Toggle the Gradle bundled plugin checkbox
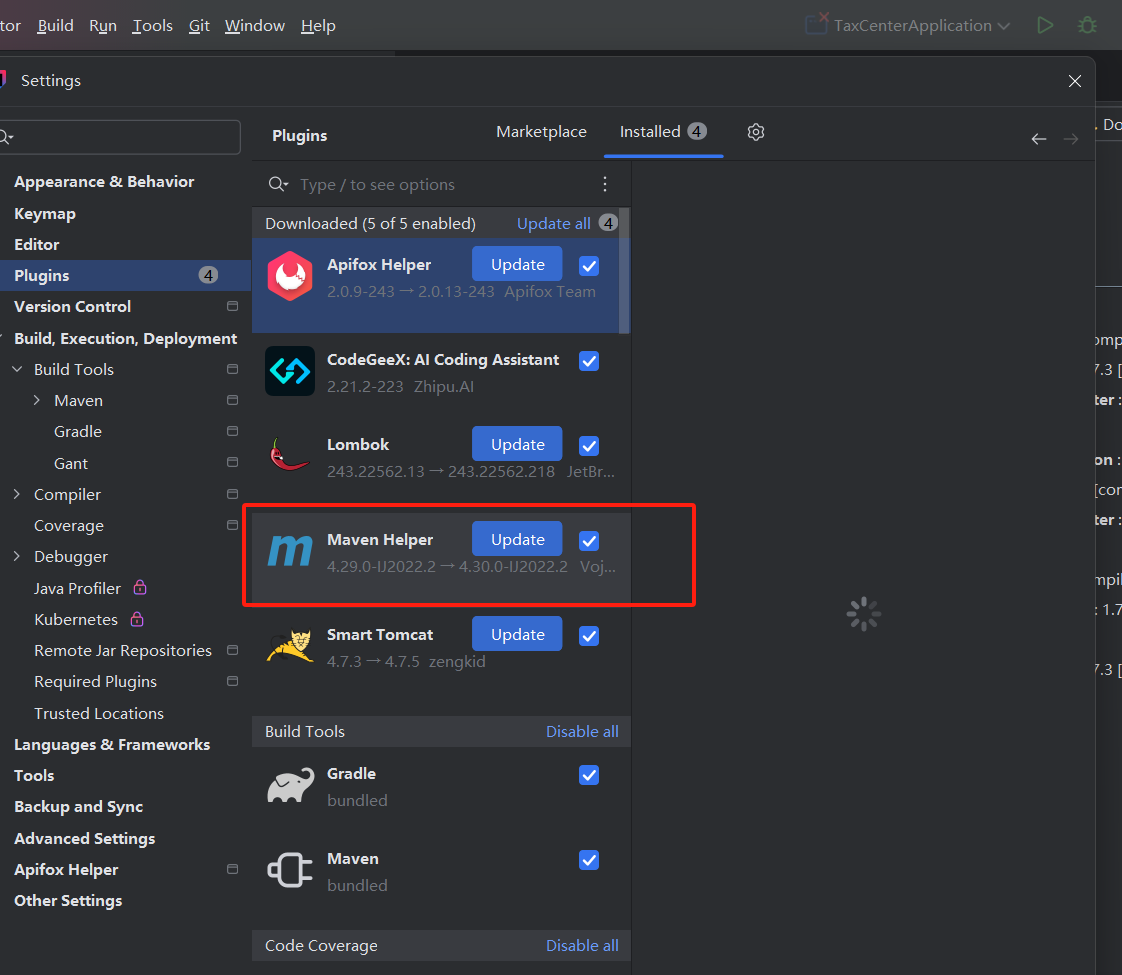Image resolution: width=1122 pixels, height=975 pixels. (589, 775)
